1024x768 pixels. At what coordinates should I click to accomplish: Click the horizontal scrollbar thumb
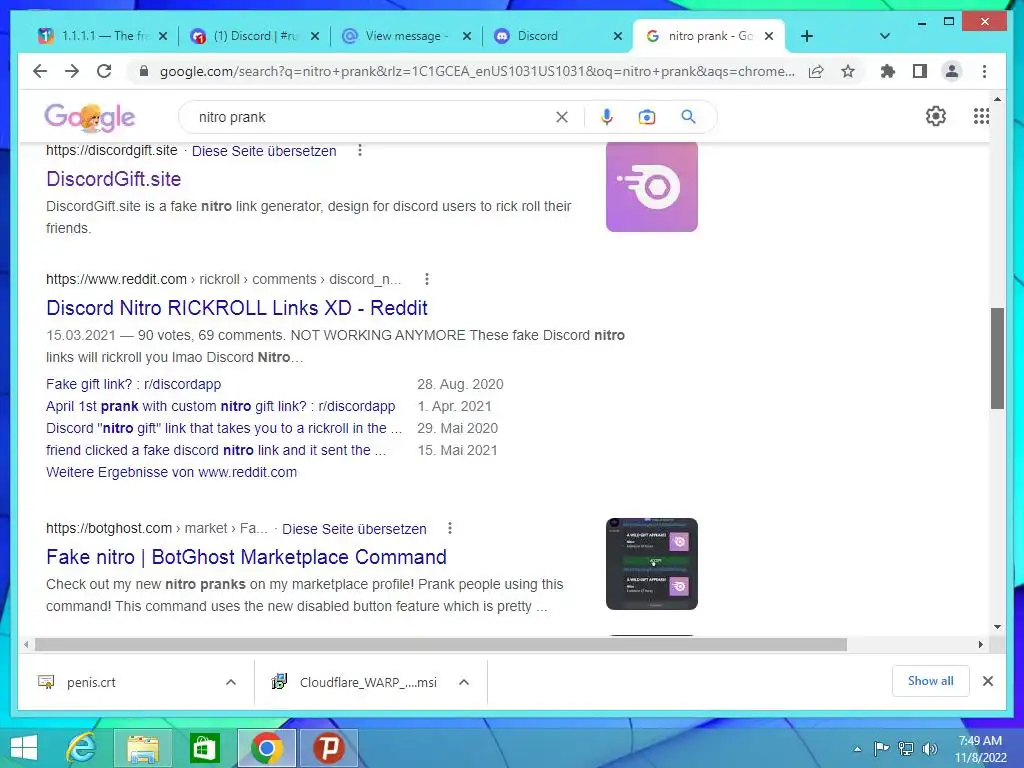(x=441, y=645)
